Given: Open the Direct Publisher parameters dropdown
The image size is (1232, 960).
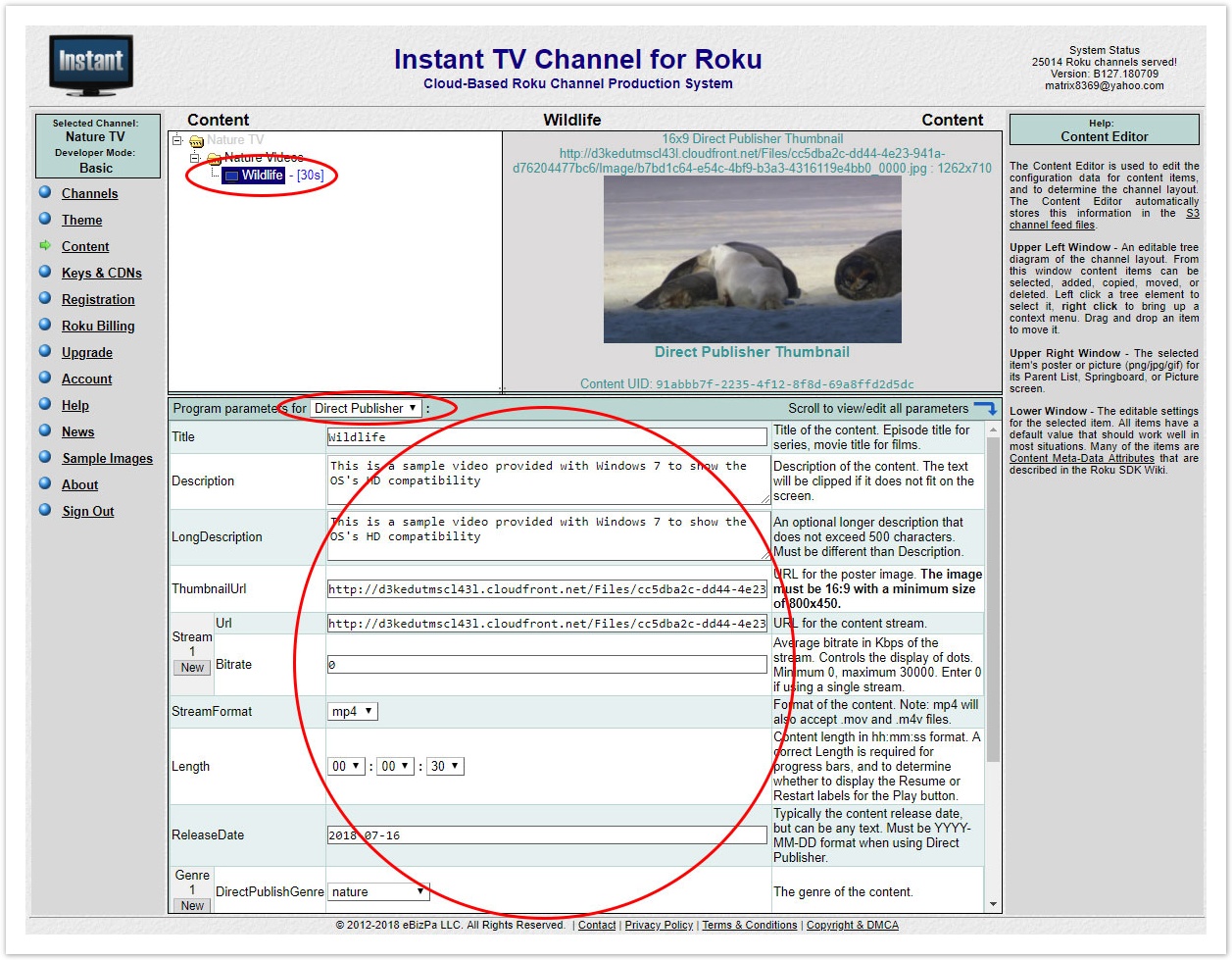Looking at the screenshot, I should pyautogui.click(x=367, y=408).
